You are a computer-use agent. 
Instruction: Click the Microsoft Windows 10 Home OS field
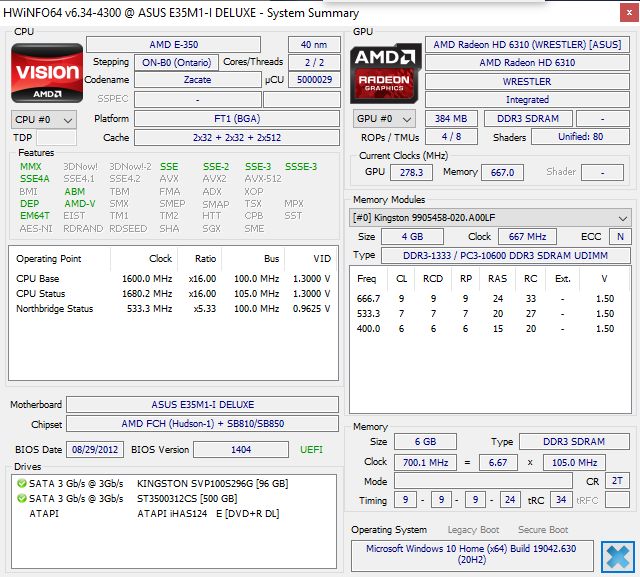pyautogui.click(x=472, y=555)
